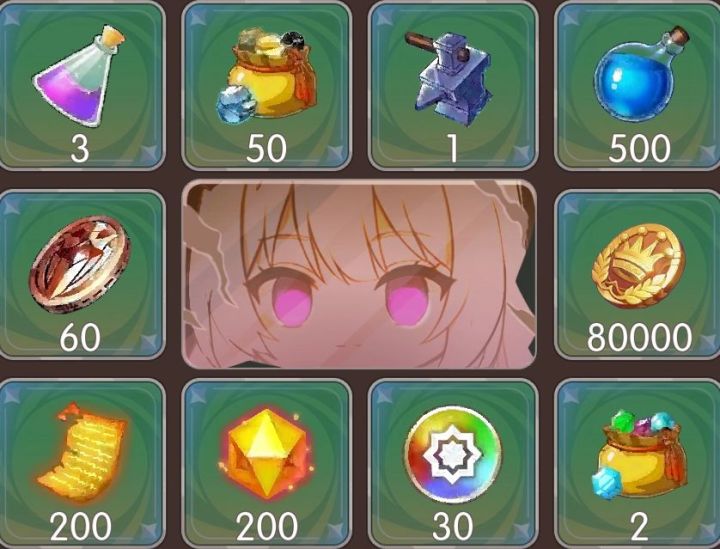The height and width of the screenshot is (549, 720).
Task: Click the orange glowing crystal gem
Action: [x=266, y=454]
